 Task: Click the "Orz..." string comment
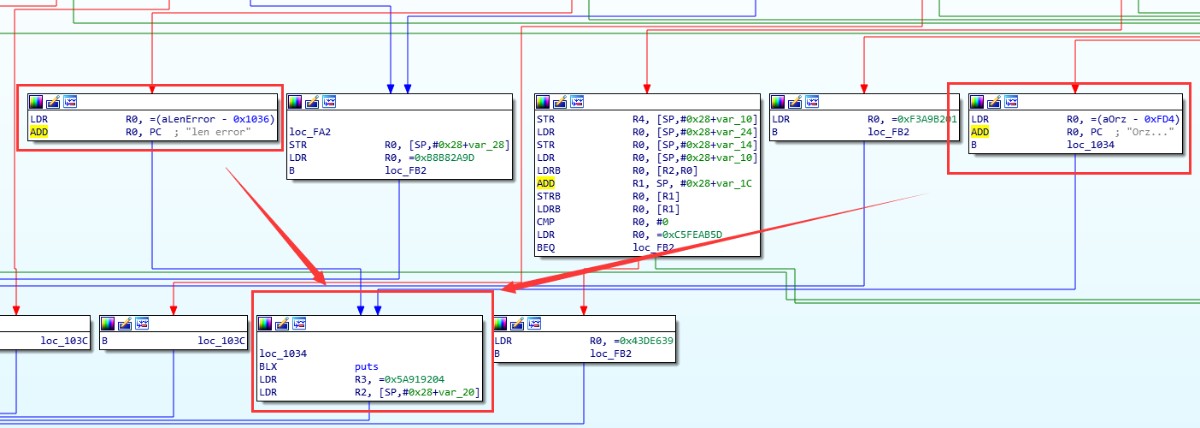click(x=1152, y=132)
